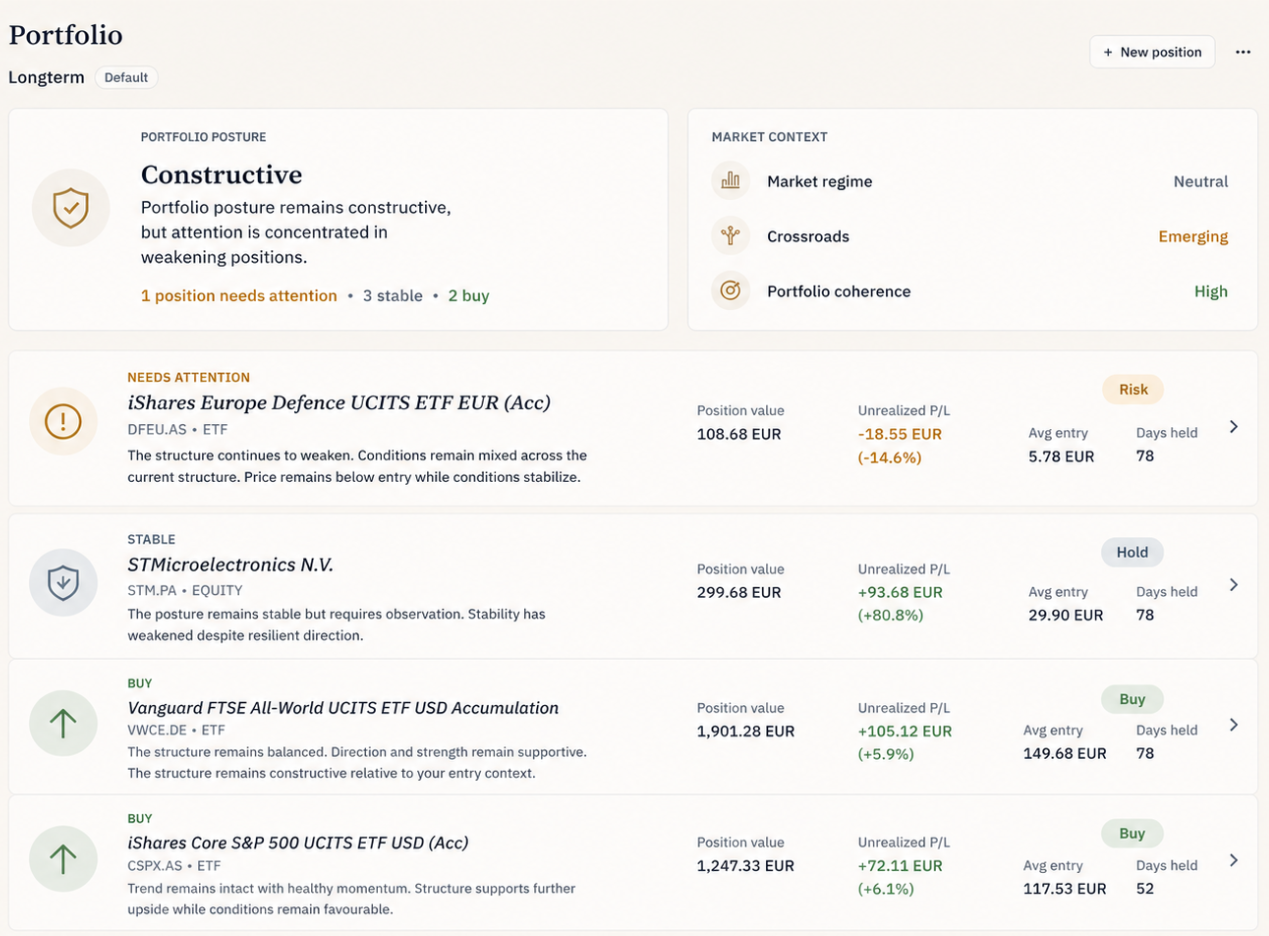Click the Buy badge on iShares Core S&P 500
Screen dimensions: 1269x936
coord(1132,834)
